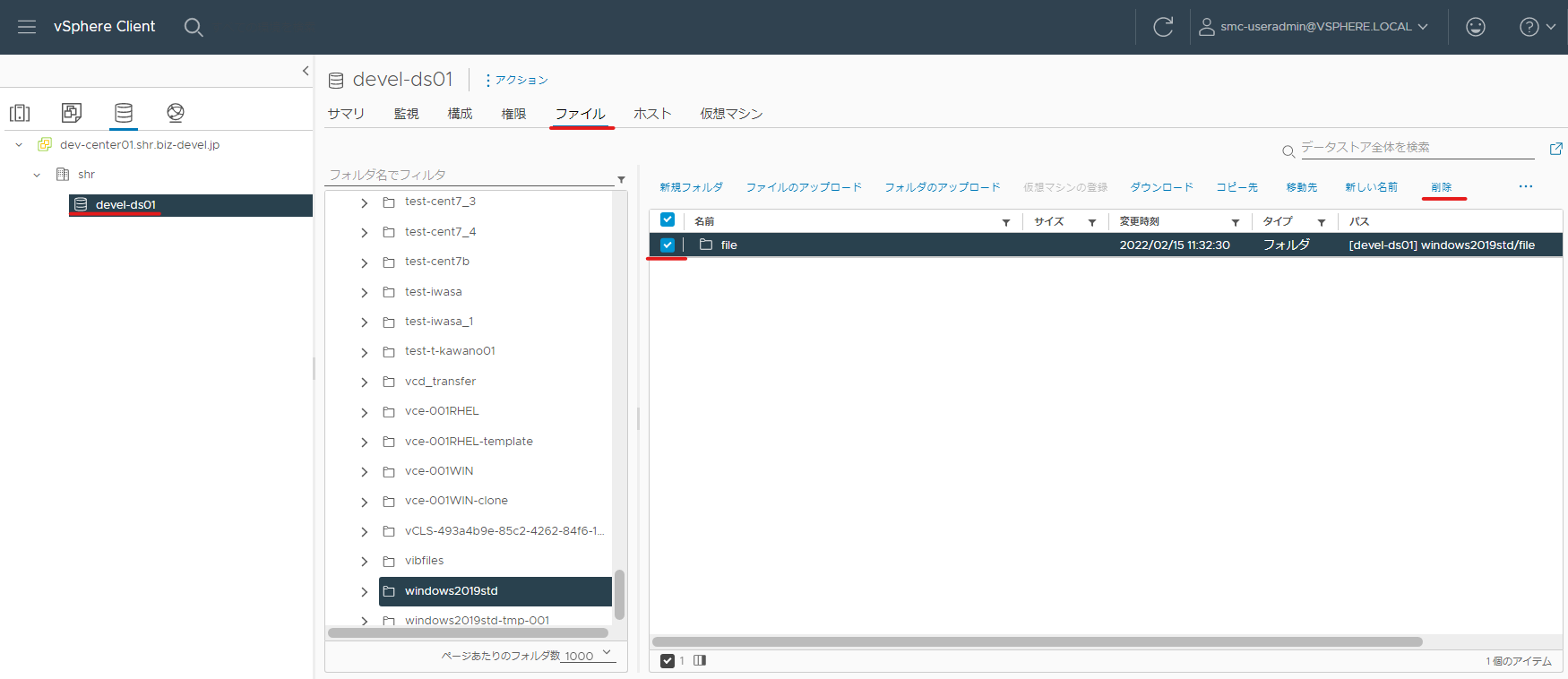Expand the vibfiles folder tree node
The height and width of the screenshot is (679, 1568).
(x=364, y=562)
